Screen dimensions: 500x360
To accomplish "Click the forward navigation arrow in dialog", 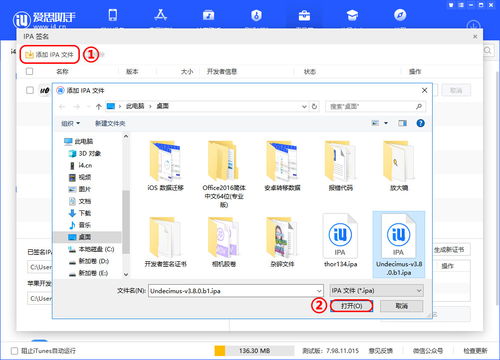I will pyautogui.click(x=77, y=106).
